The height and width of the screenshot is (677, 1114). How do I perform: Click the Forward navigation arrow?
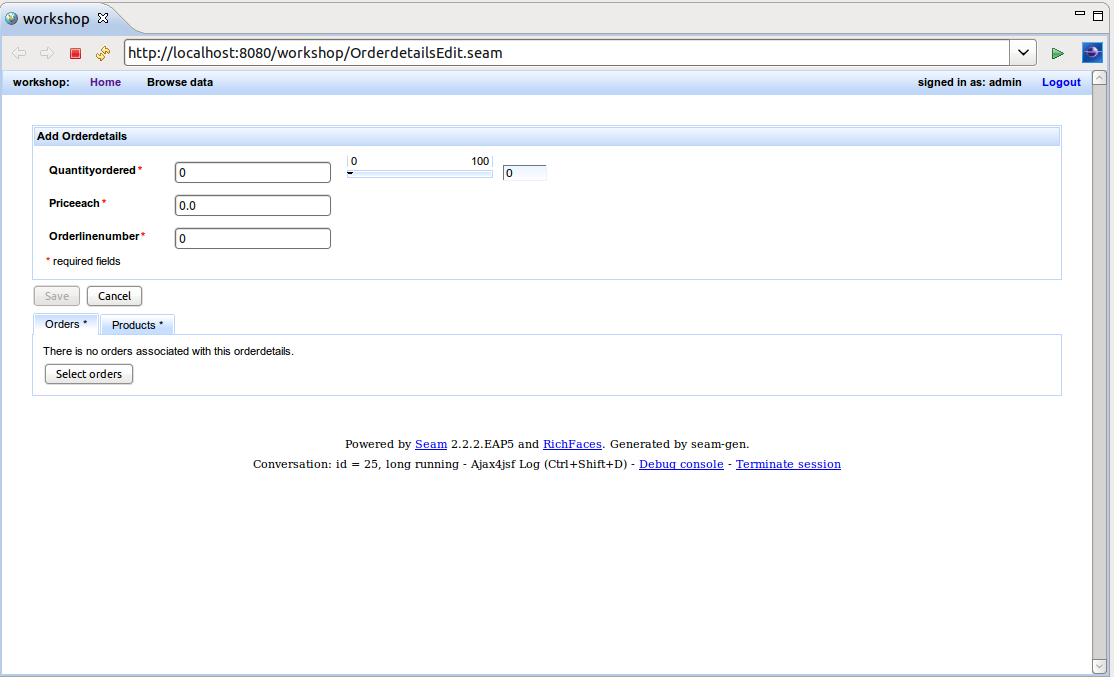(46, 52)
